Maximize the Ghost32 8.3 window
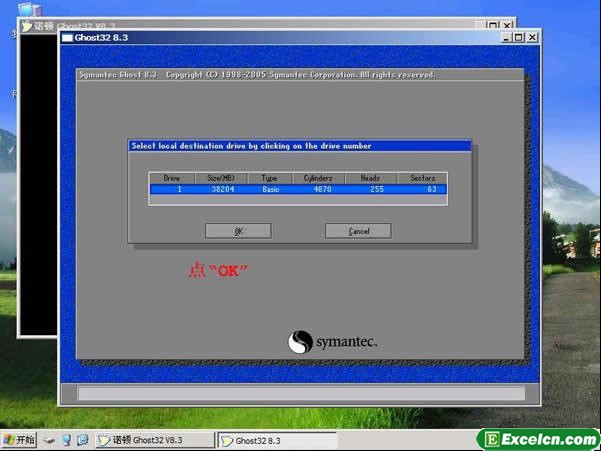This screenshot has height=451, width=601. [x=519, y=37]
